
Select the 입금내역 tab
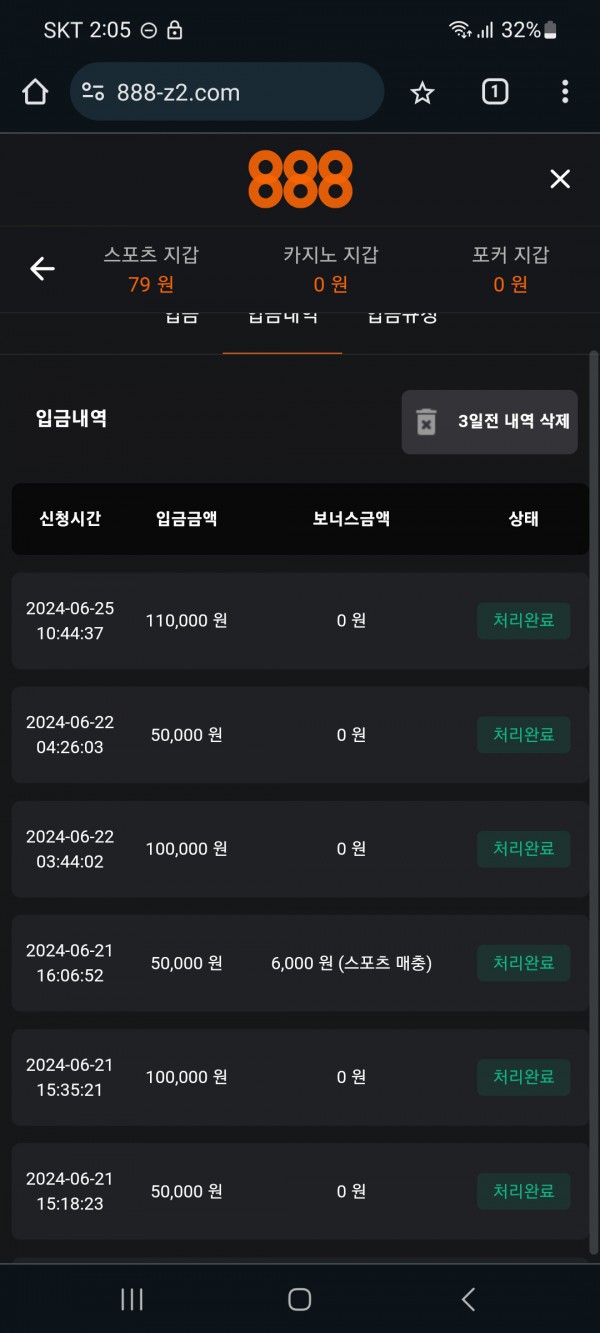click(x=282, y=320)
